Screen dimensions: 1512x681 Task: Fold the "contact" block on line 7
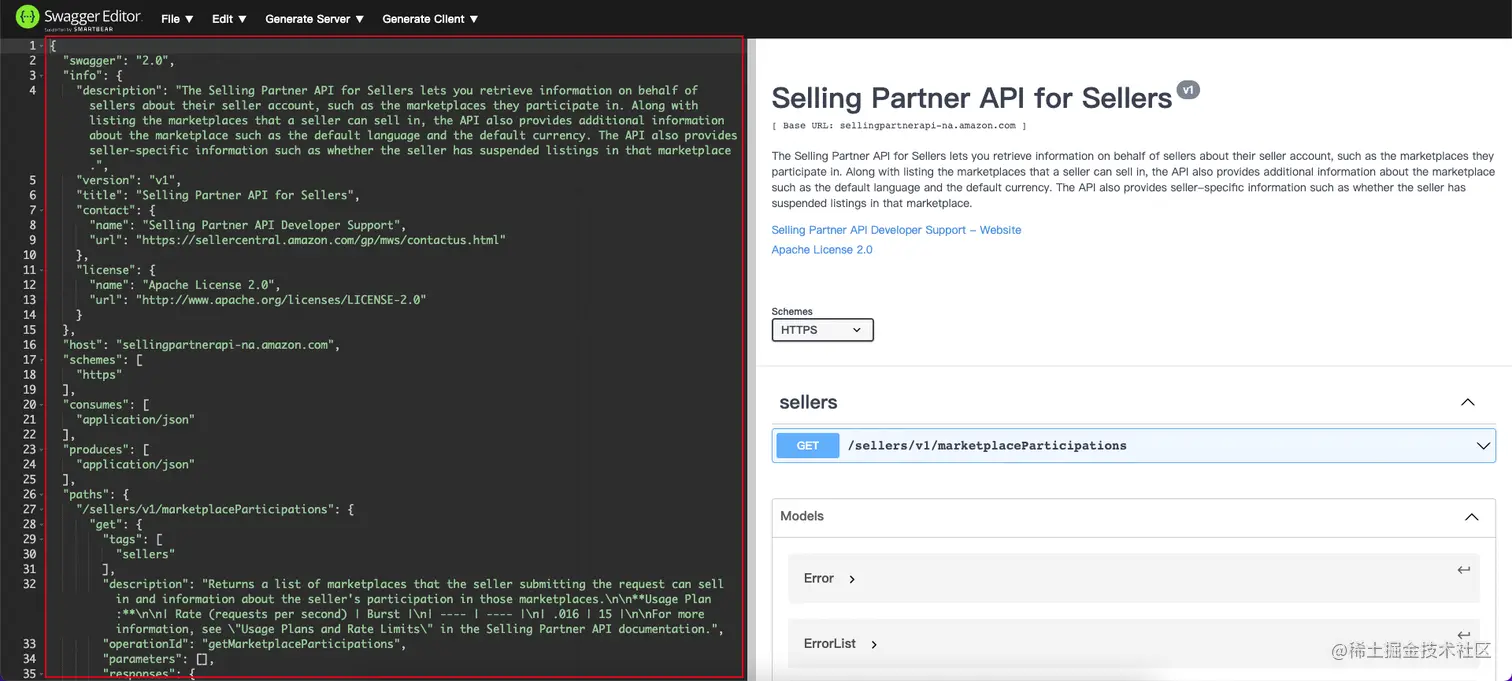pos(42,211)
